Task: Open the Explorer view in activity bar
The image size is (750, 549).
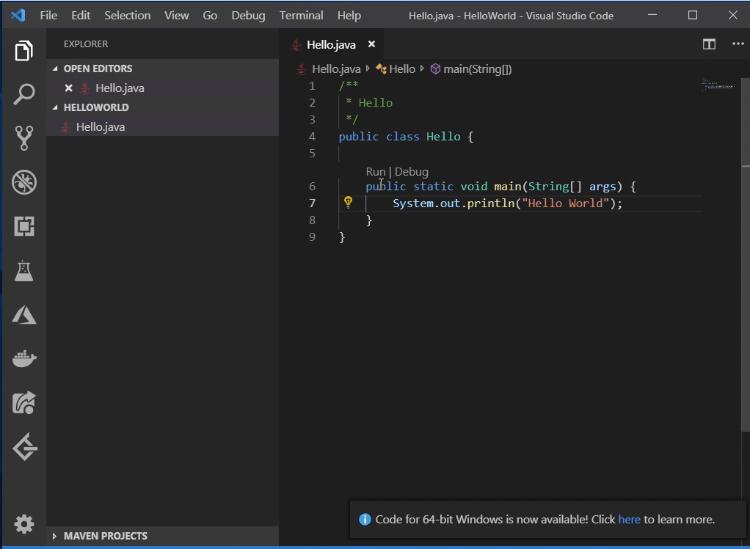Action: (24, 50)
